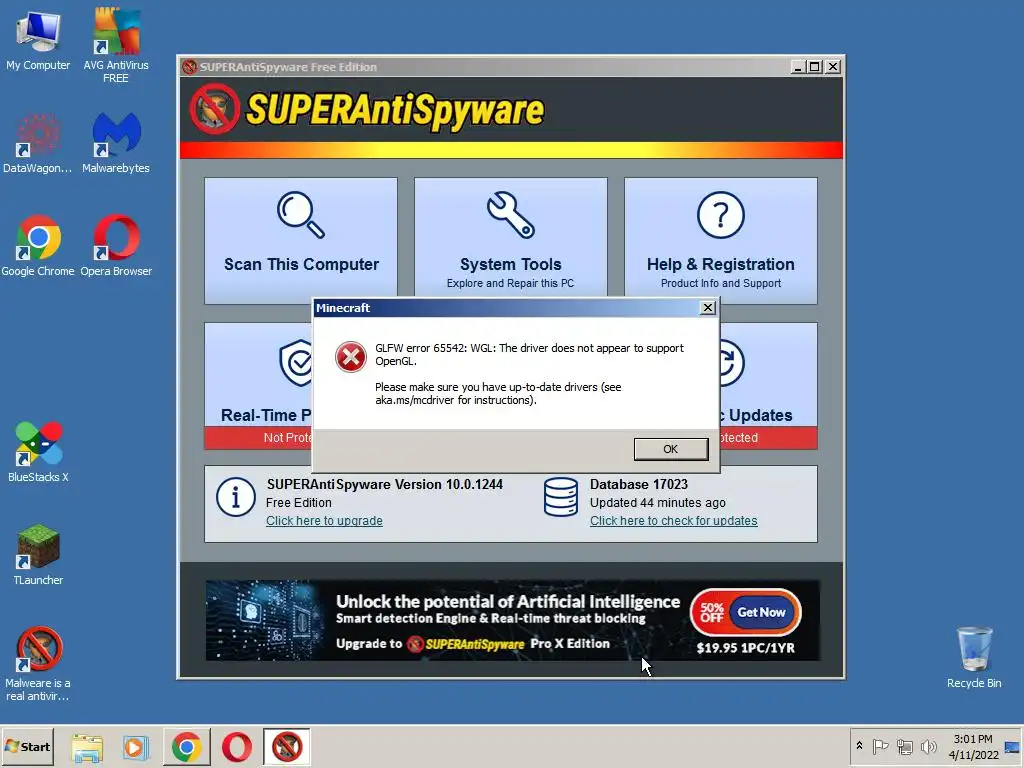Open Chrome from the taskbar
This screenshot has height=768, width=1024.
187,747
